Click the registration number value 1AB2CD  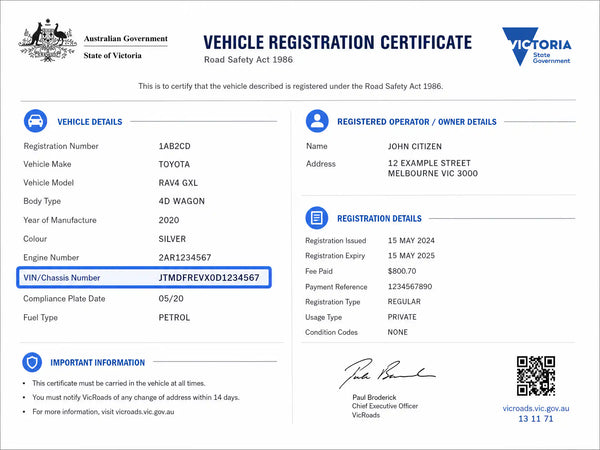pyautogui.click(x=174, y=146)
